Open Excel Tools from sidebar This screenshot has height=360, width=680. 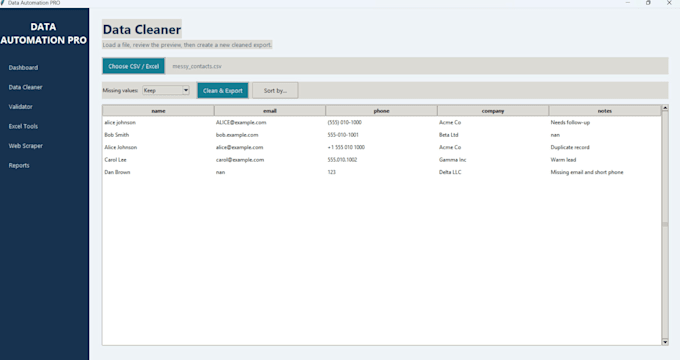pos(23,126)
